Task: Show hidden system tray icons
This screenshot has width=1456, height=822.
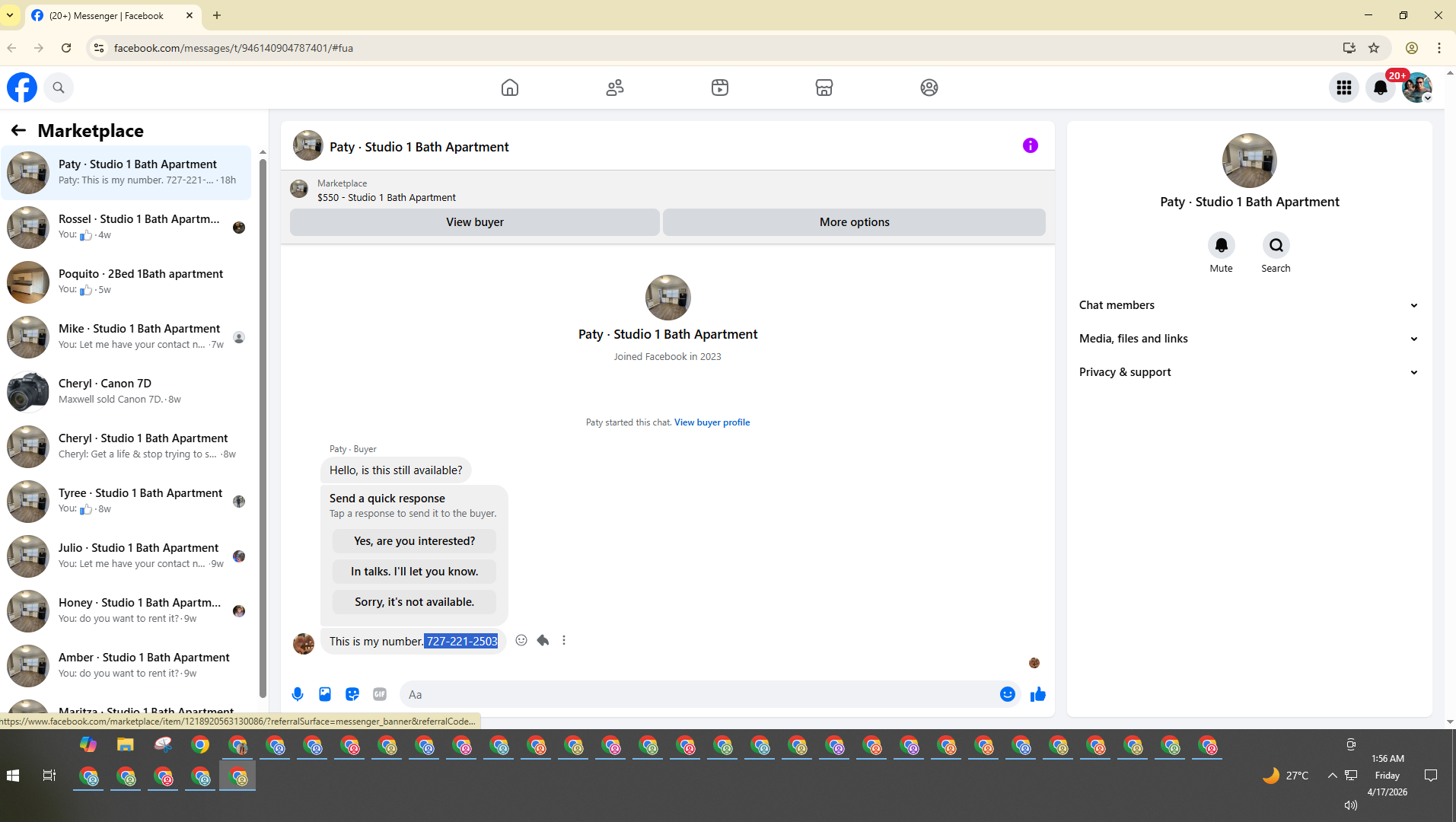Action: pos(1332,776)
